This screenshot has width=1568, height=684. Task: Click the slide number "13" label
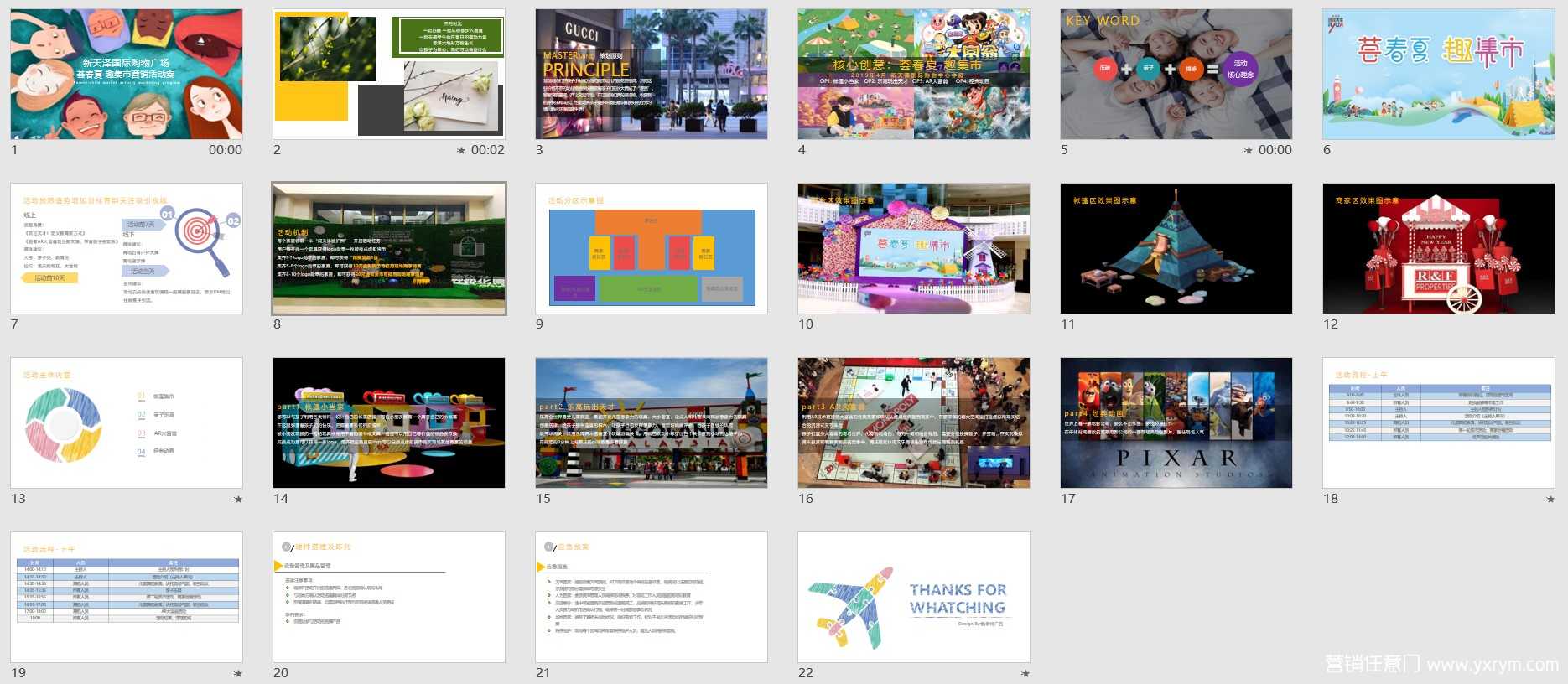[18, 499]
